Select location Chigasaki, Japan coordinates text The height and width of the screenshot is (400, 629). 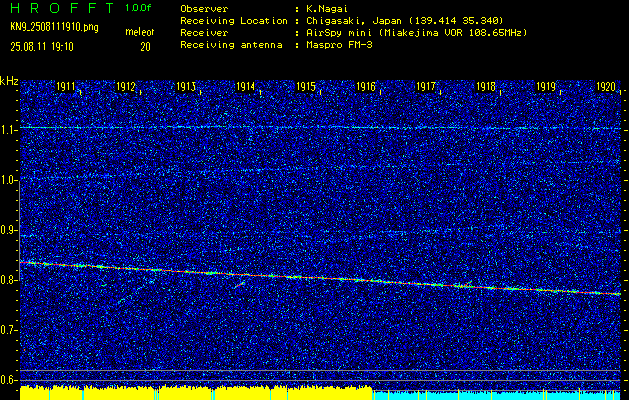pyautogui.click(x=404, y=20)
